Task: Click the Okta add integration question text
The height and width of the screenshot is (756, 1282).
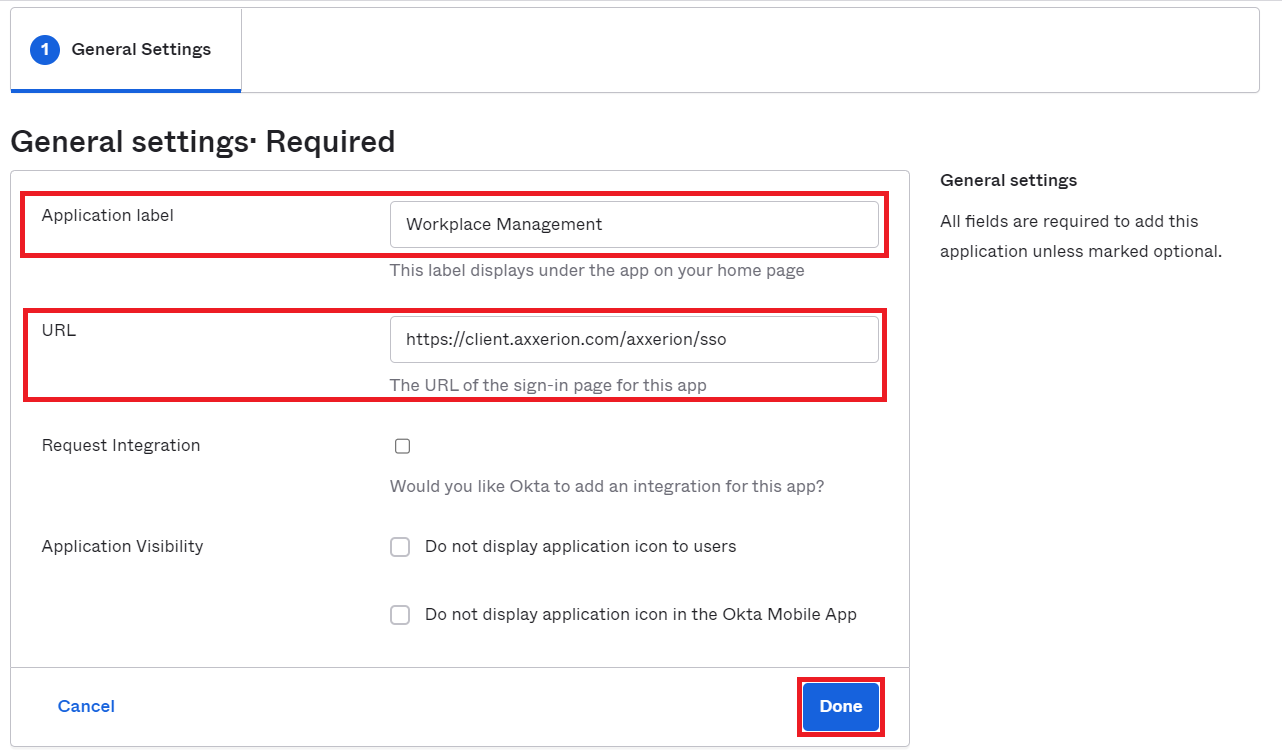Action: click(x=607, y=487)
